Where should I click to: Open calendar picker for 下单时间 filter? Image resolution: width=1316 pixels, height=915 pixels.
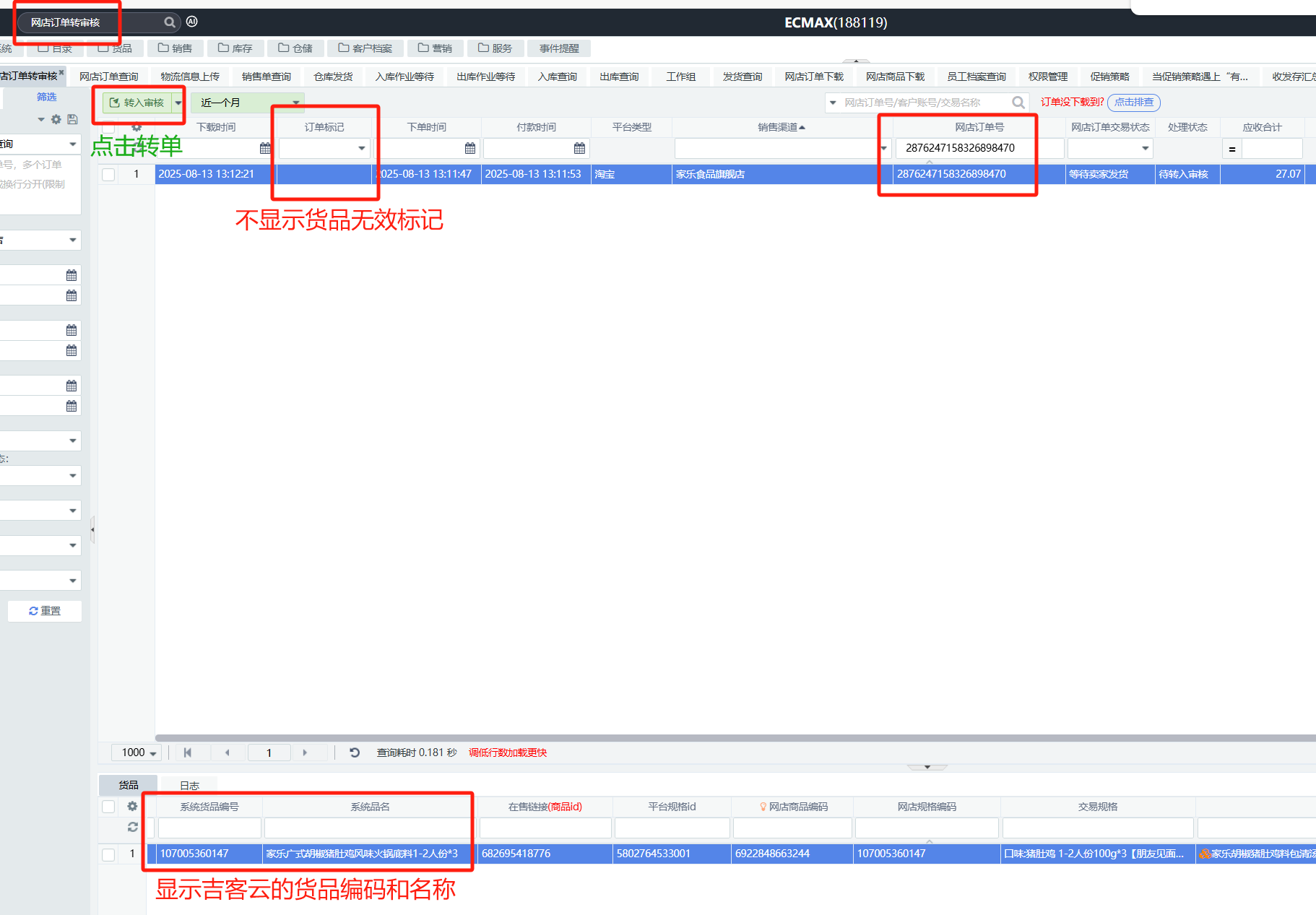470,148
